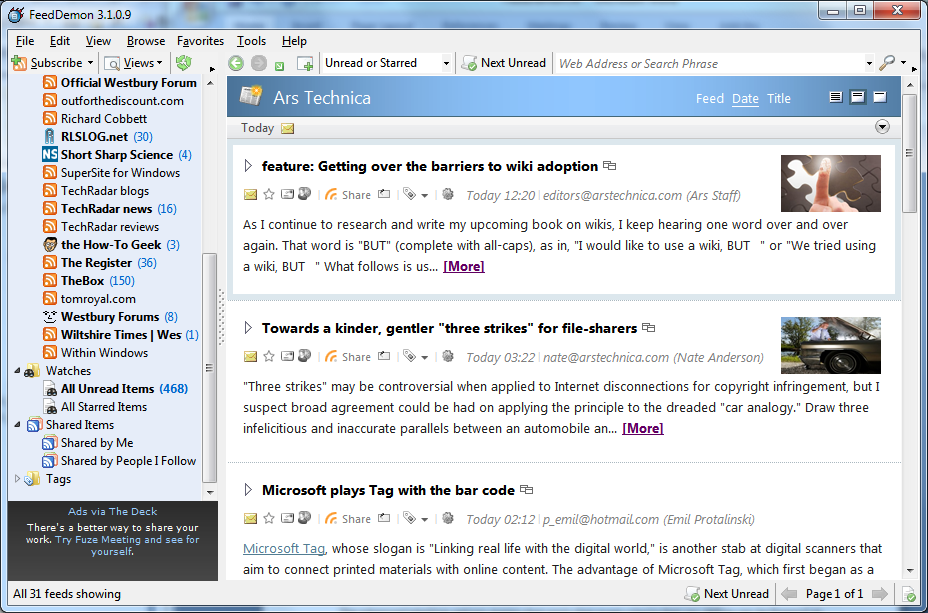
Task: Star the wiki adoption article
Action: 268,195
